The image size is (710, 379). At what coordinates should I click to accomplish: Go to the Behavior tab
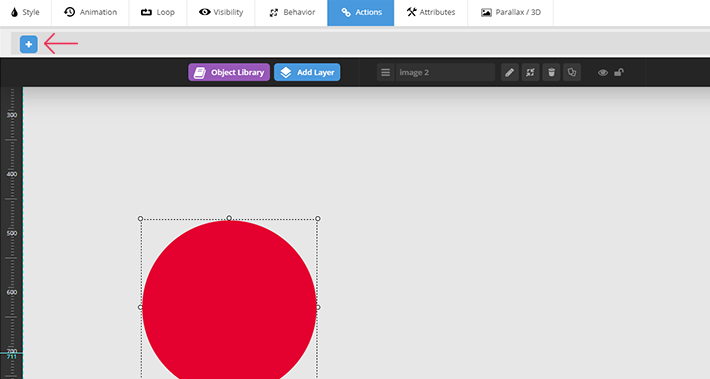click(x=292, y=12)
